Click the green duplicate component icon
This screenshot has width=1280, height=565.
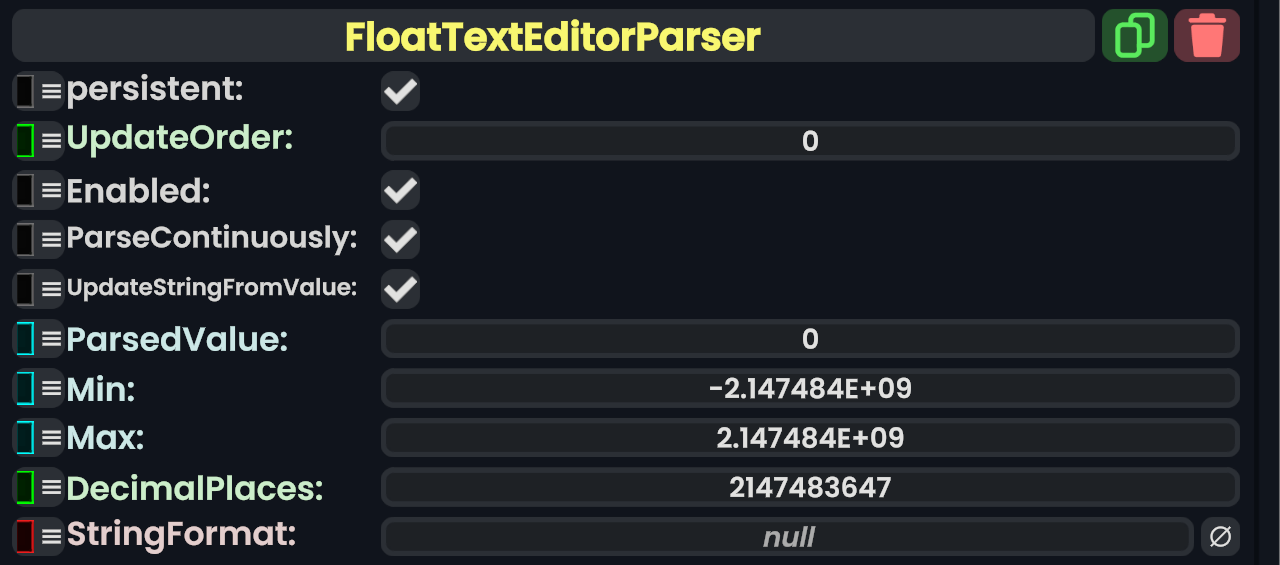click(x=1134, y=36)
